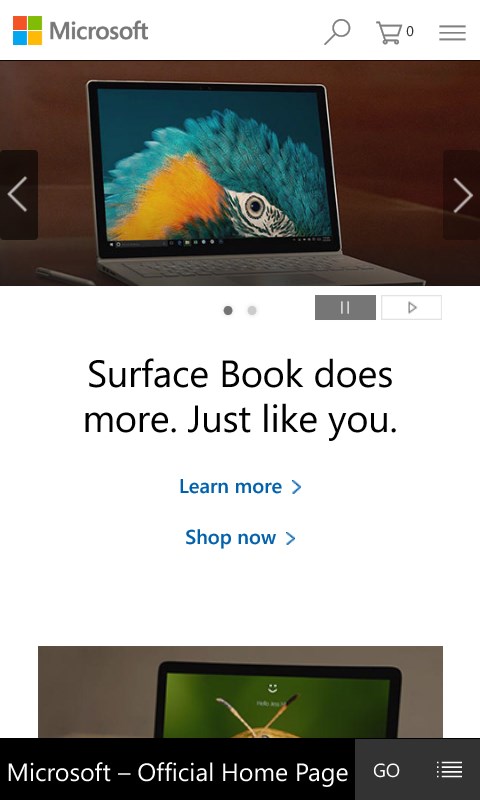Click the Microsoft wordmark text
Screen dimensions: 480x800
click(99, 31)
